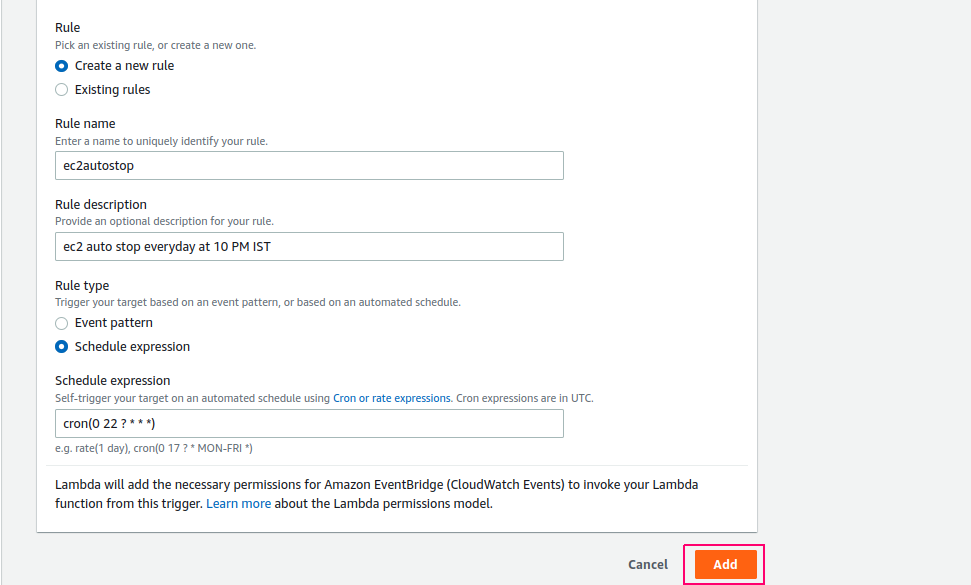Click the Schedule expression field heading
Screen dimensions: 971x585
click(x=113, y=381)
